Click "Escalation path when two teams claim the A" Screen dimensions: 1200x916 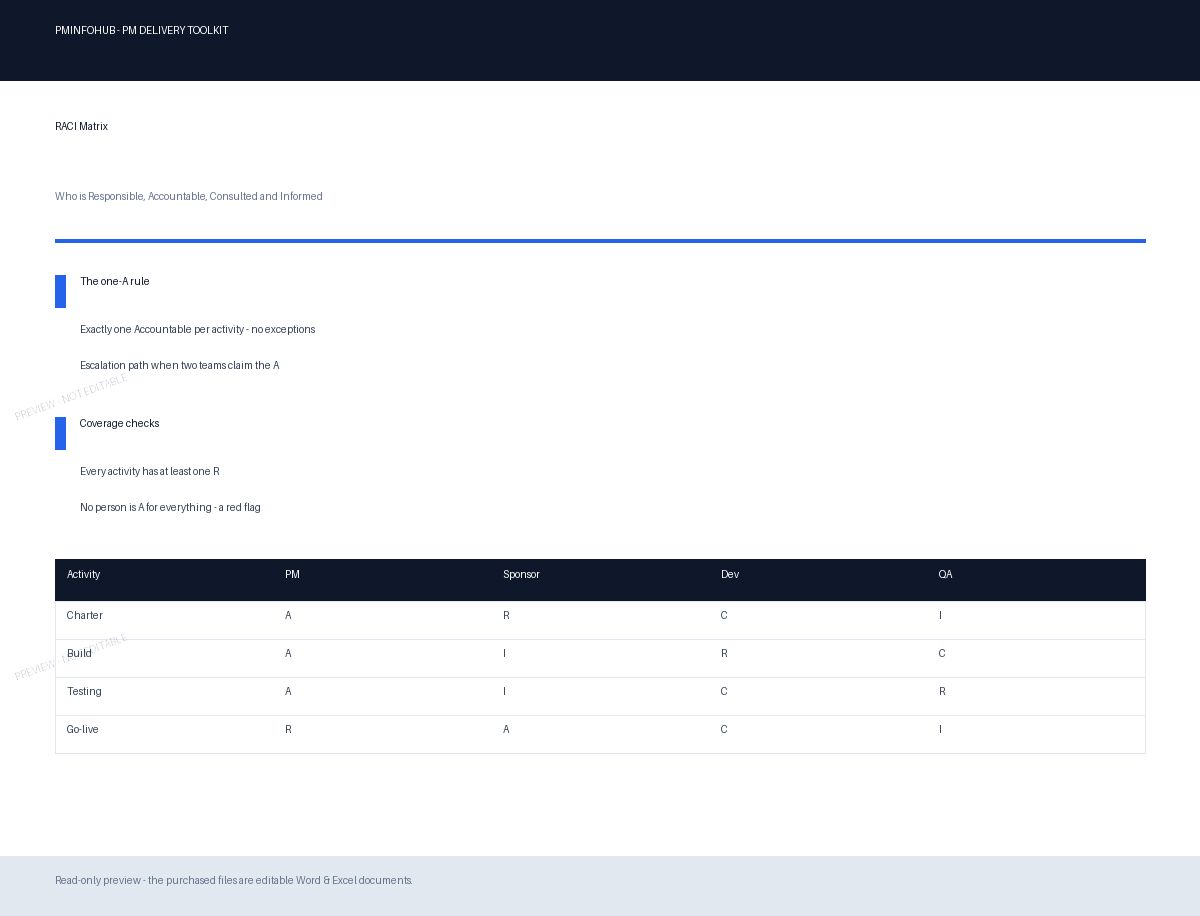180,366
